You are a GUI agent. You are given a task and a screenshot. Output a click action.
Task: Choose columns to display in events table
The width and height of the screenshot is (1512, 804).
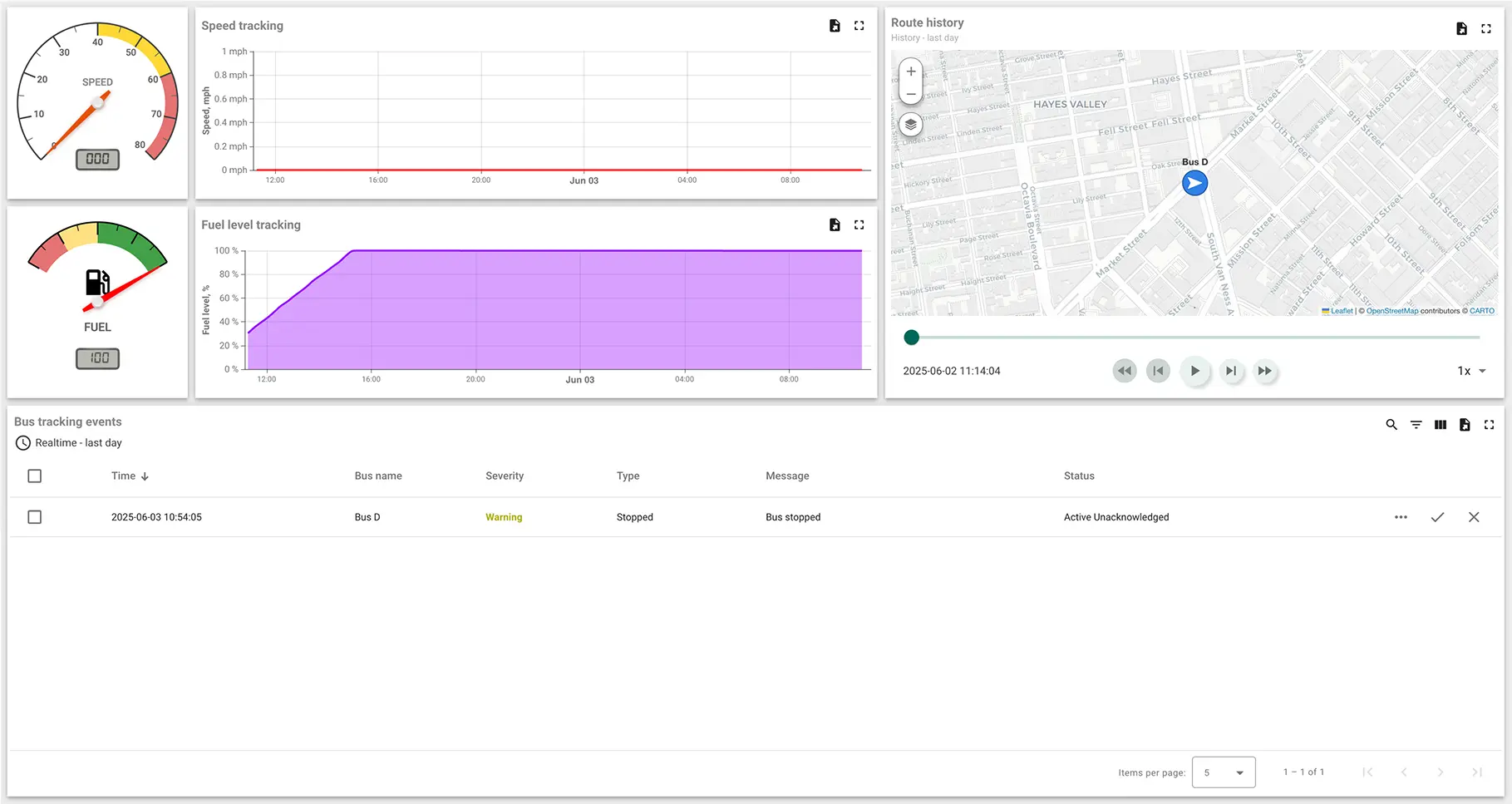[1441, 425]
